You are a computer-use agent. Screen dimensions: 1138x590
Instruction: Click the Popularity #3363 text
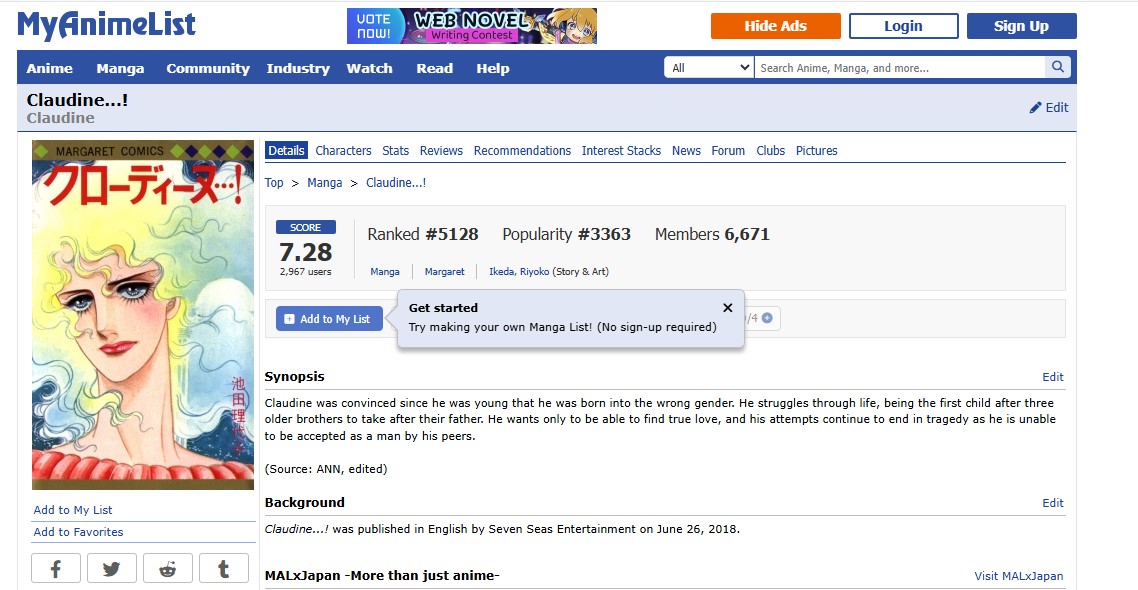566,234
